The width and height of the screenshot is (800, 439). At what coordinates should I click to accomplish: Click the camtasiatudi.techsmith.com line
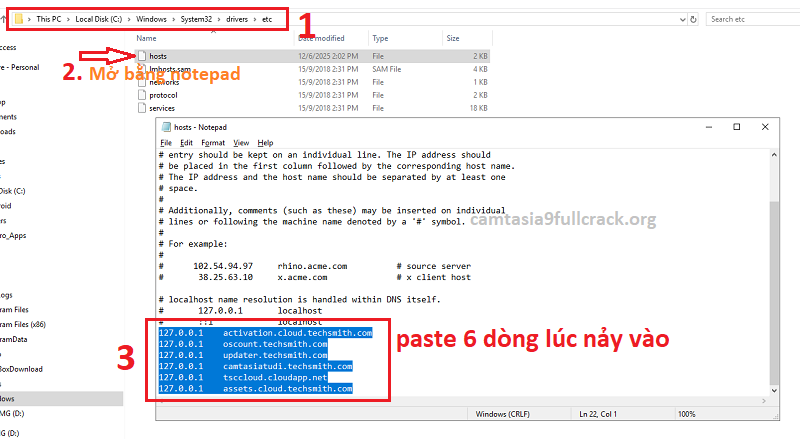click(x=256, y=367)
